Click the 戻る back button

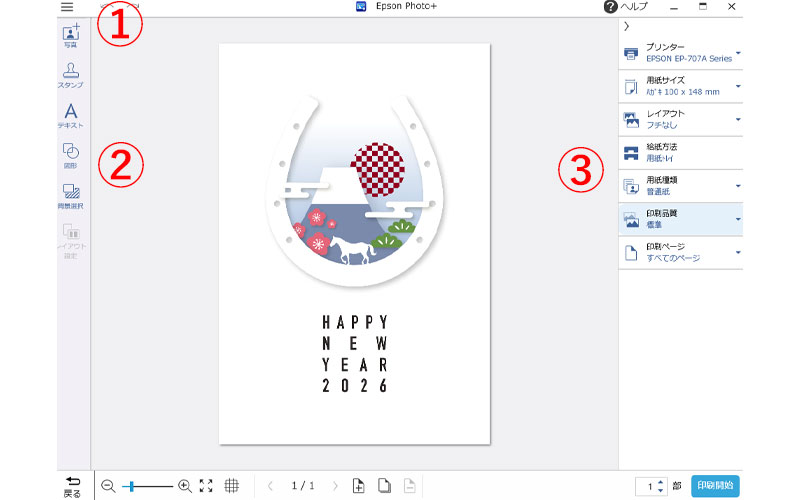tap(72, 486)
